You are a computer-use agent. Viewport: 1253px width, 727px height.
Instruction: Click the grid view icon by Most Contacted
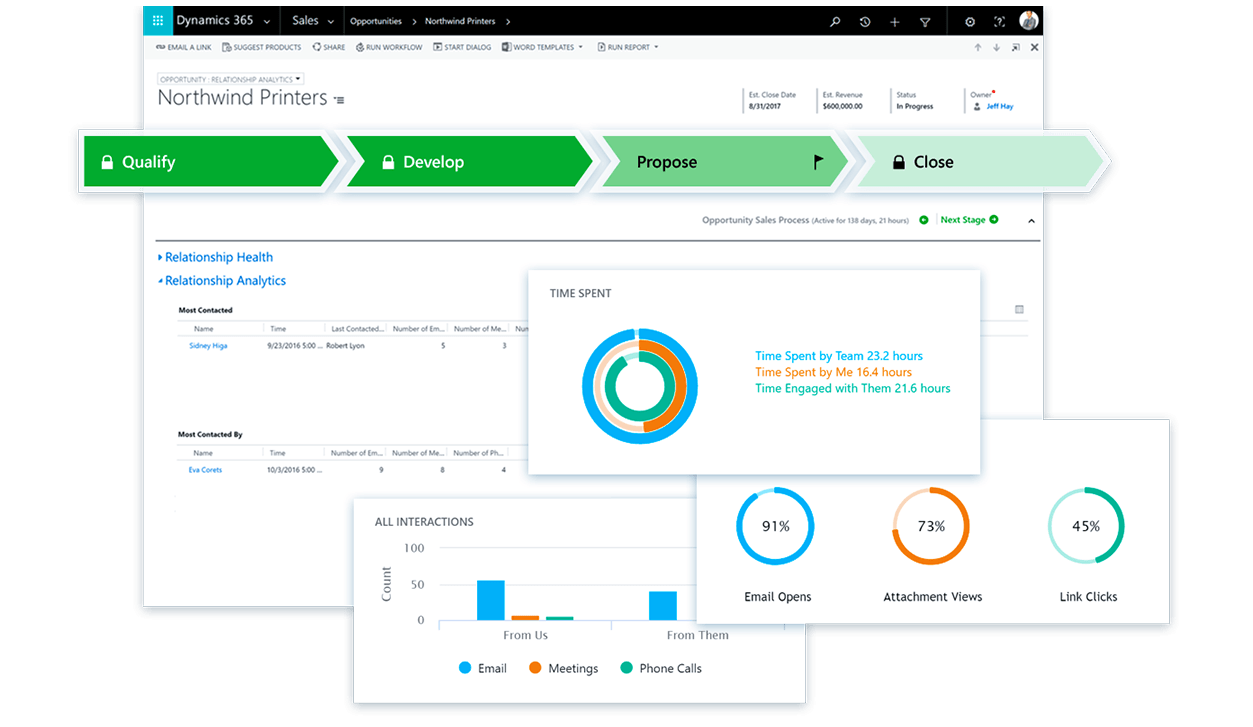pyautogui.click(x=1019, y=310)
